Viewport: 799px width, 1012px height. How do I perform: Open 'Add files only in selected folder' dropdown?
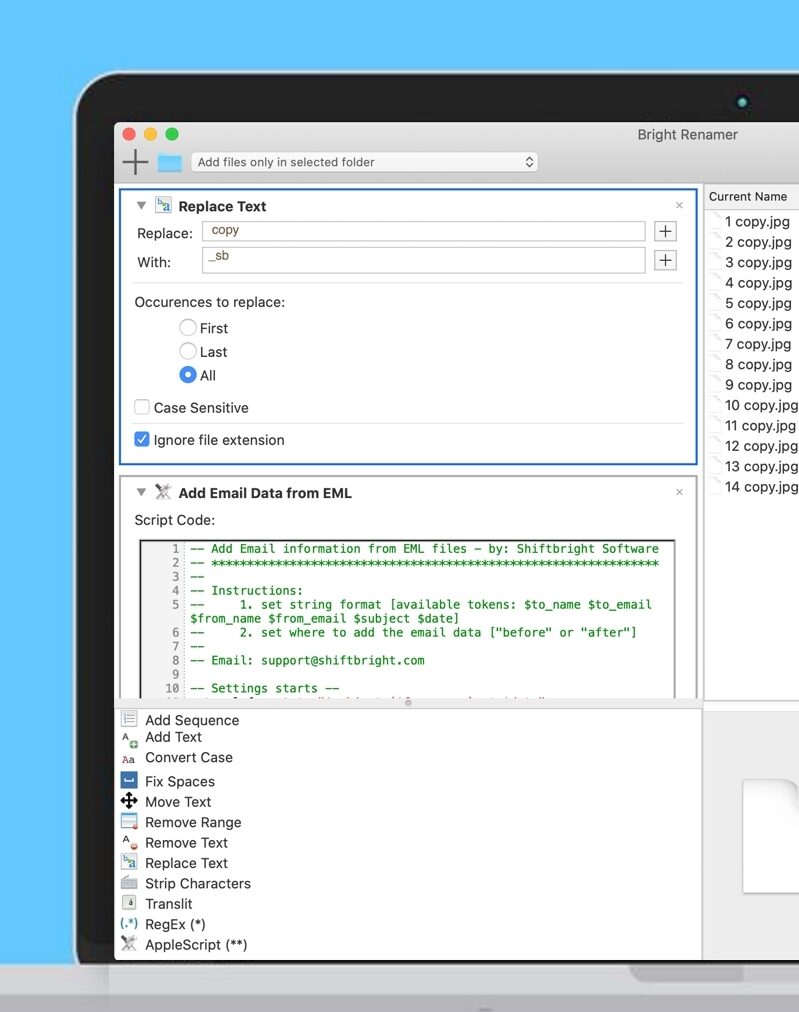point(364,162)
